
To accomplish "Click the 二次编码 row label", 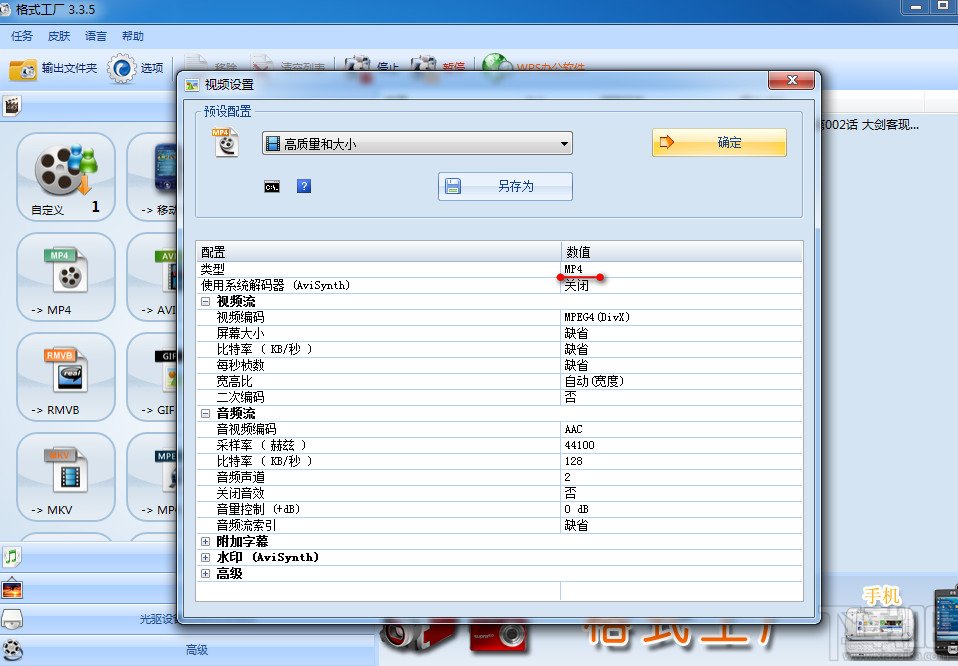I will pos(240,397).
